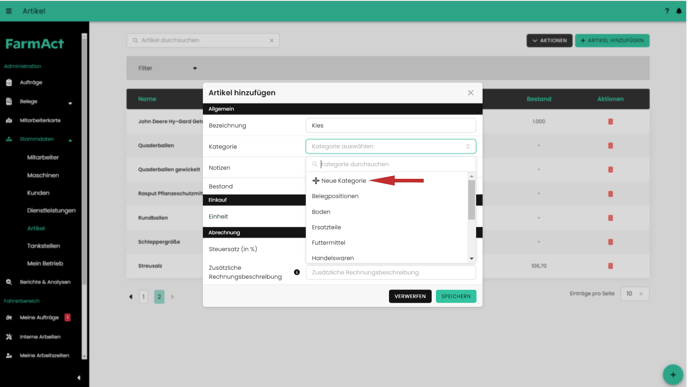Delete the Rasput Pflanzenschutzmittel article

(x=610, y=194)
